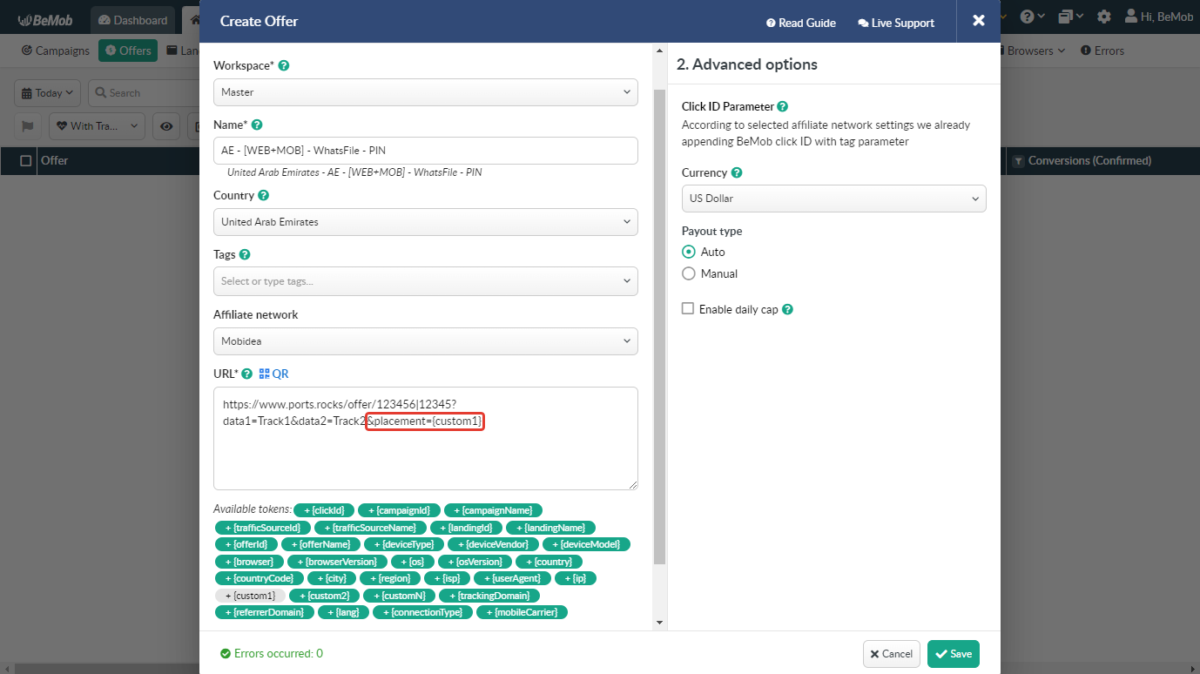This screenshot has width=1200, height=674.
Task: Open the Currency dropdown showing US Dollar
Action: click(833, 199)
